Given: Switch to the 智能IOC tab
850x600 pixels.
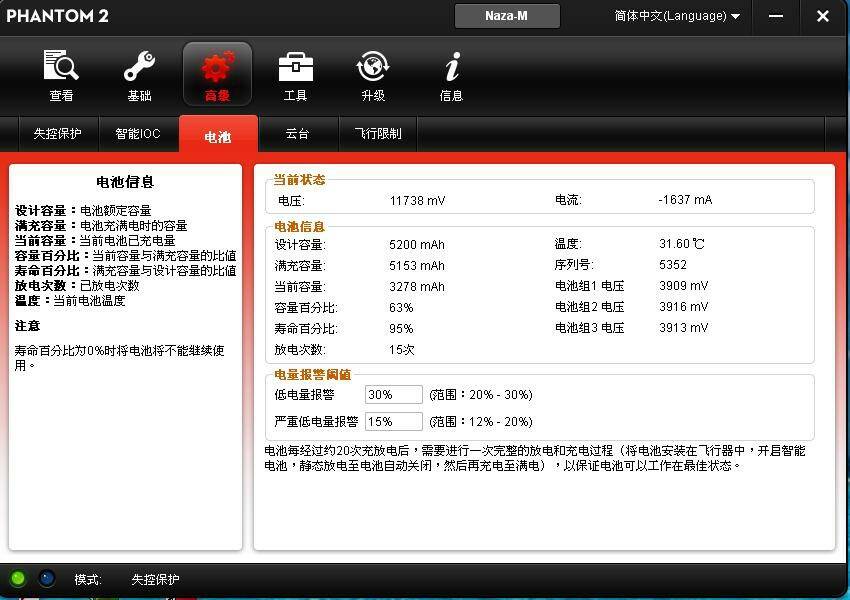Looking at the screenshot, I should click(x=138, y=133).
